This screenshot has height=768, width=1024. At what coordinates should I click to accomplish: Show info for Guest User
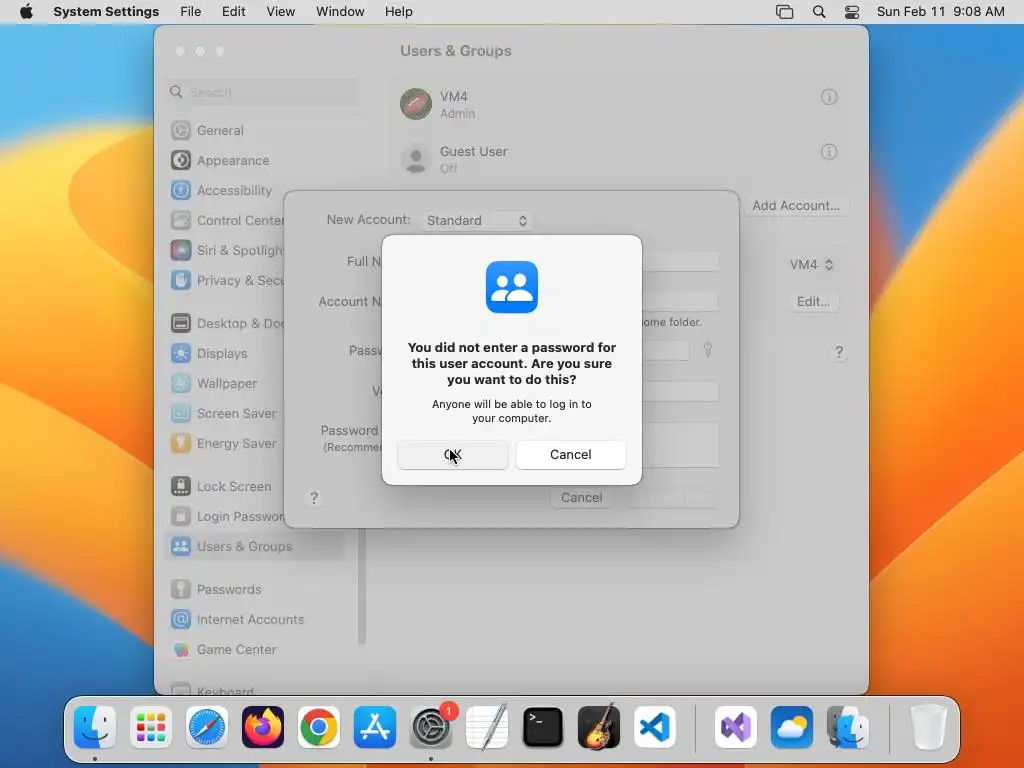(x=829, y=152)
